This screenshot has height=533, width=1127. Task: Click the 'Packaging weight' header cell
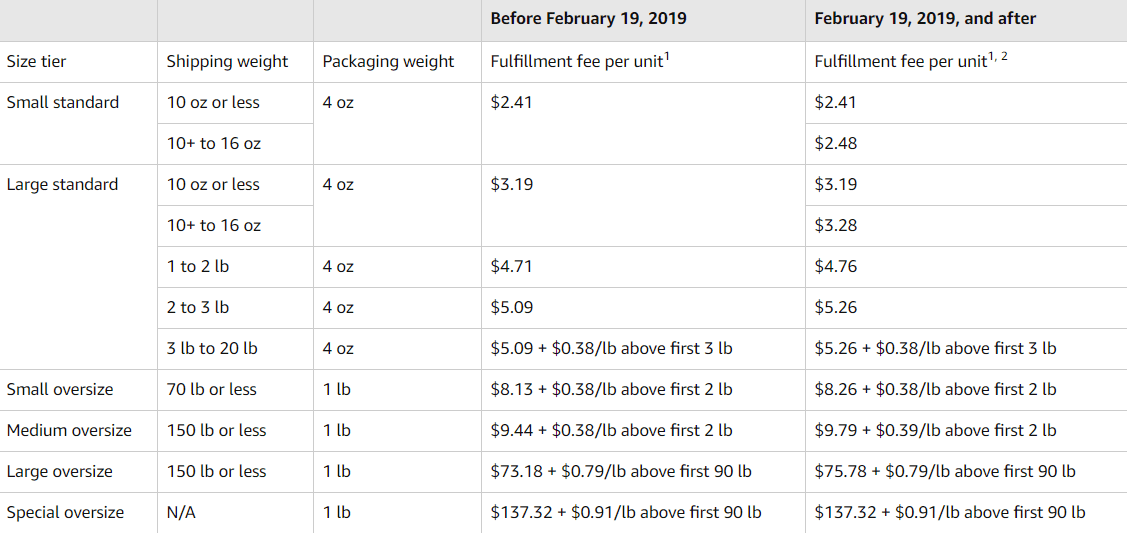388,61
